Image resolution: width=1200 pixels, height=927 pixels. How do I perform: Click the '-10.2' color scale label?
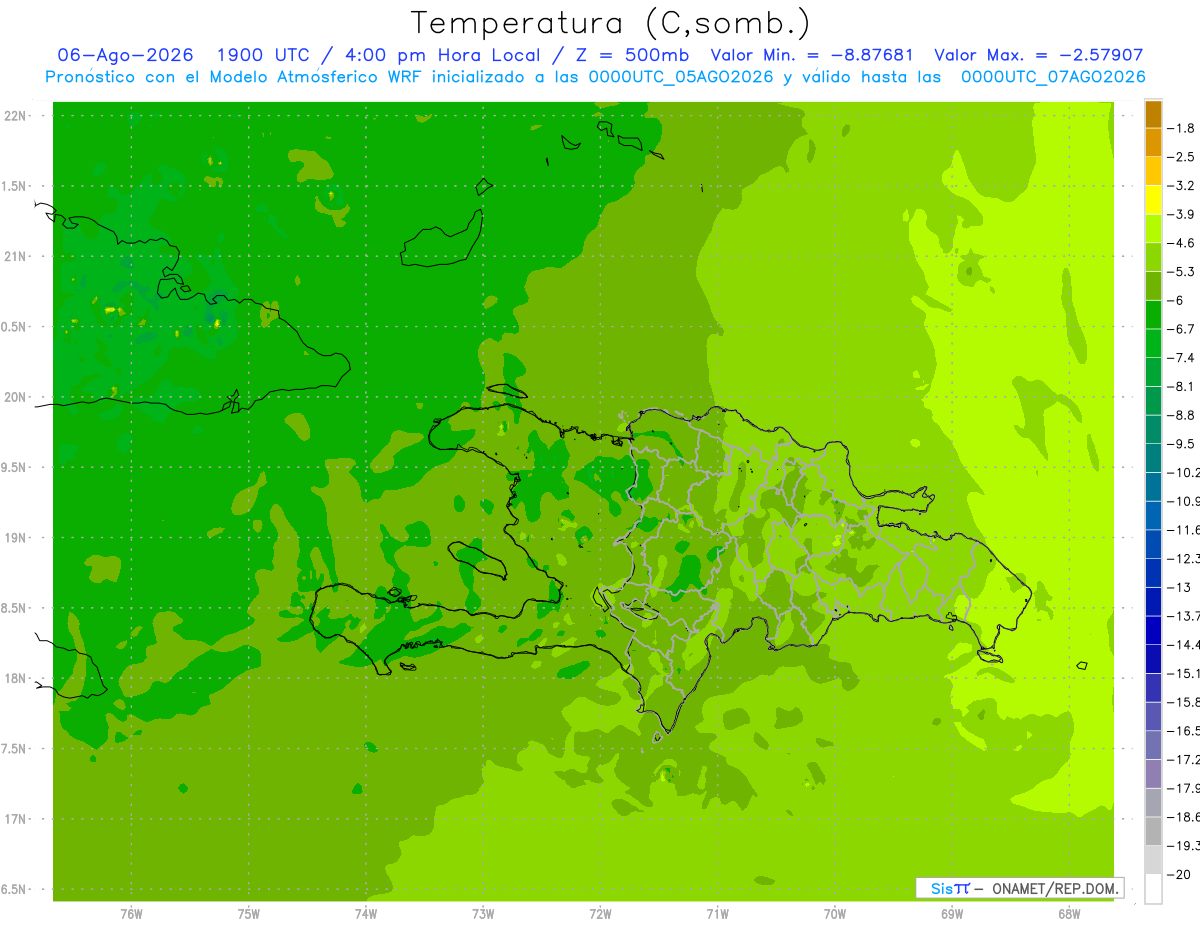click(1184, 472)
